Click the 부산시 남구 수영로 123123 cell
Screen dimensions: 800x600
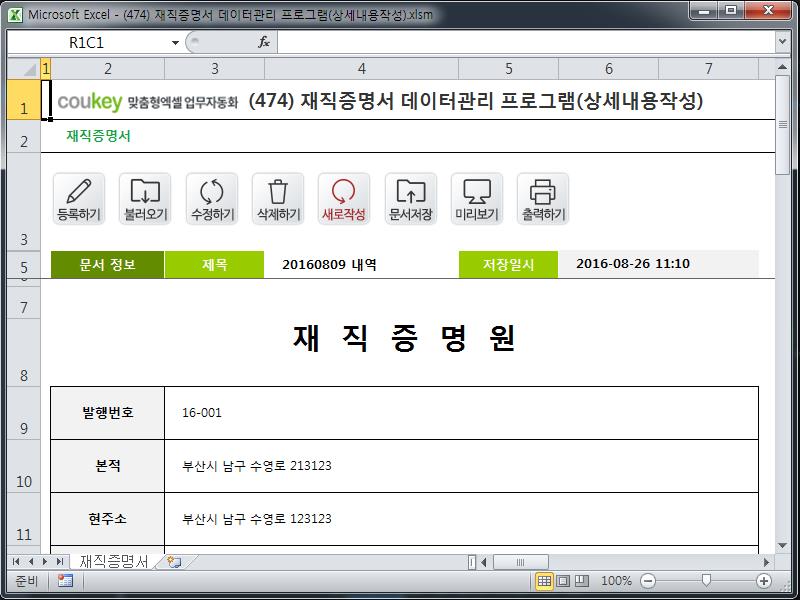(x=461, y=519)
